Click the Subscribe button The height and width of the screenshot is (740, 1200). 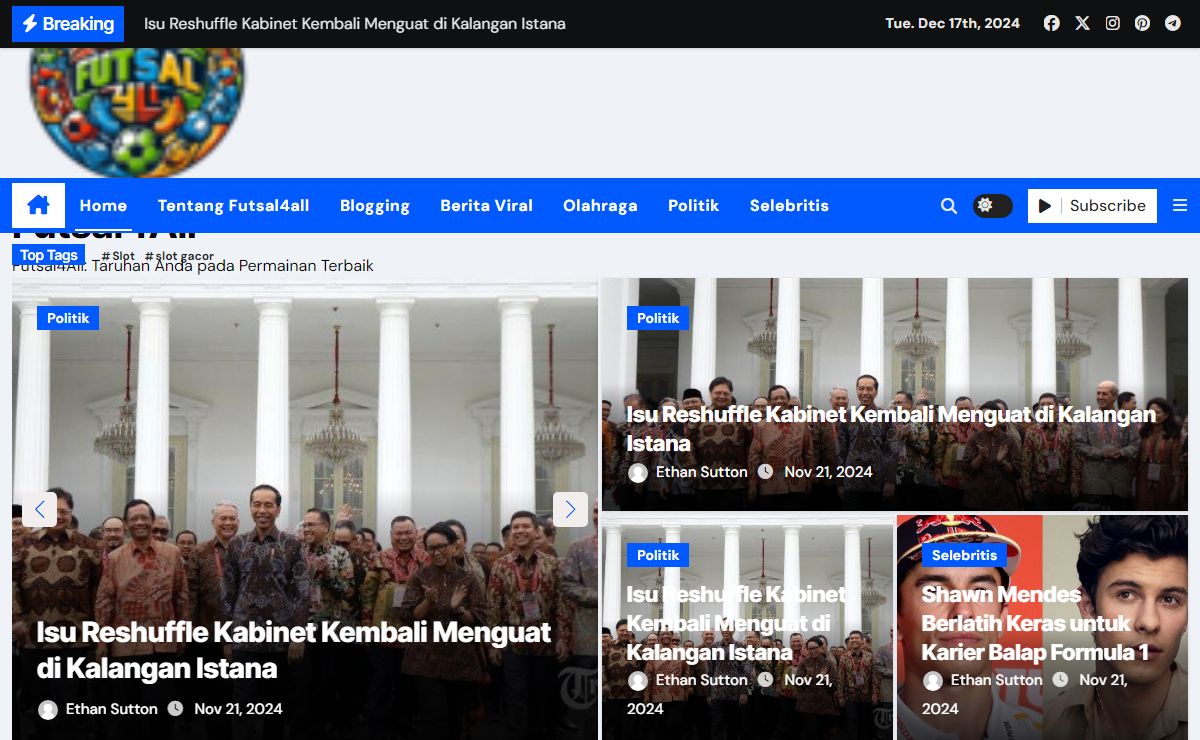[x=1092, y=206]
